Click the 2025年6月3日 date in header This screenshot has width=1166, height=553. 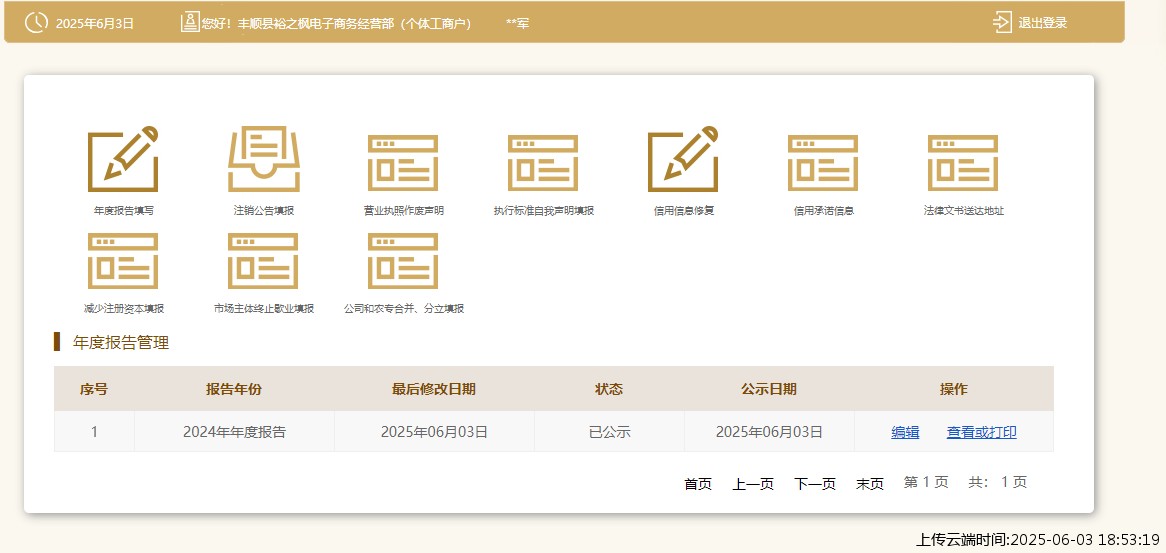pyautogui.click(x=94, y=23)
